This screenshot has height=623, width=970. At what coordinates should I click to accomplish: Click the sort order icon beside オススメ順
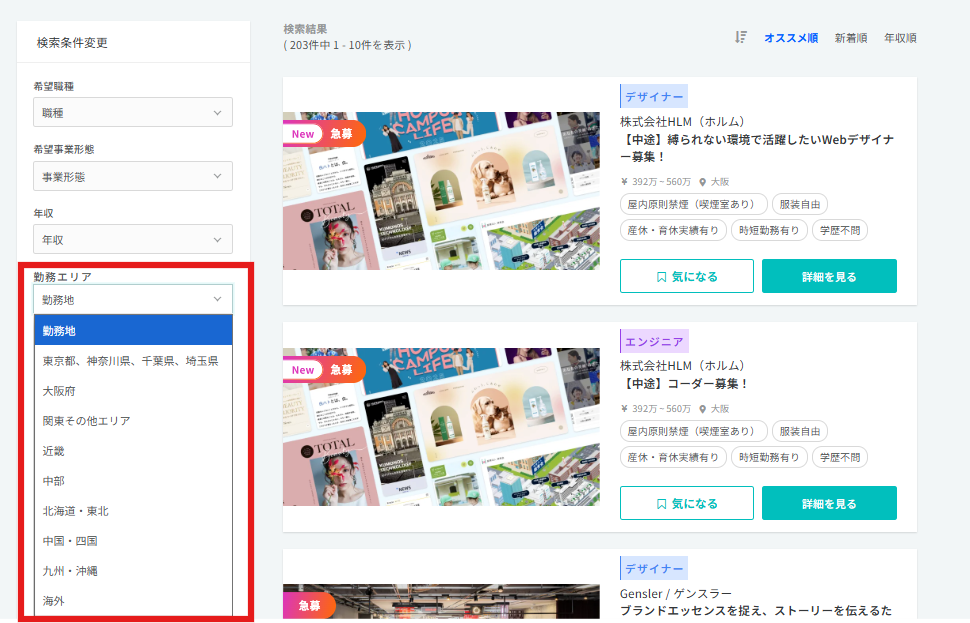740,37
